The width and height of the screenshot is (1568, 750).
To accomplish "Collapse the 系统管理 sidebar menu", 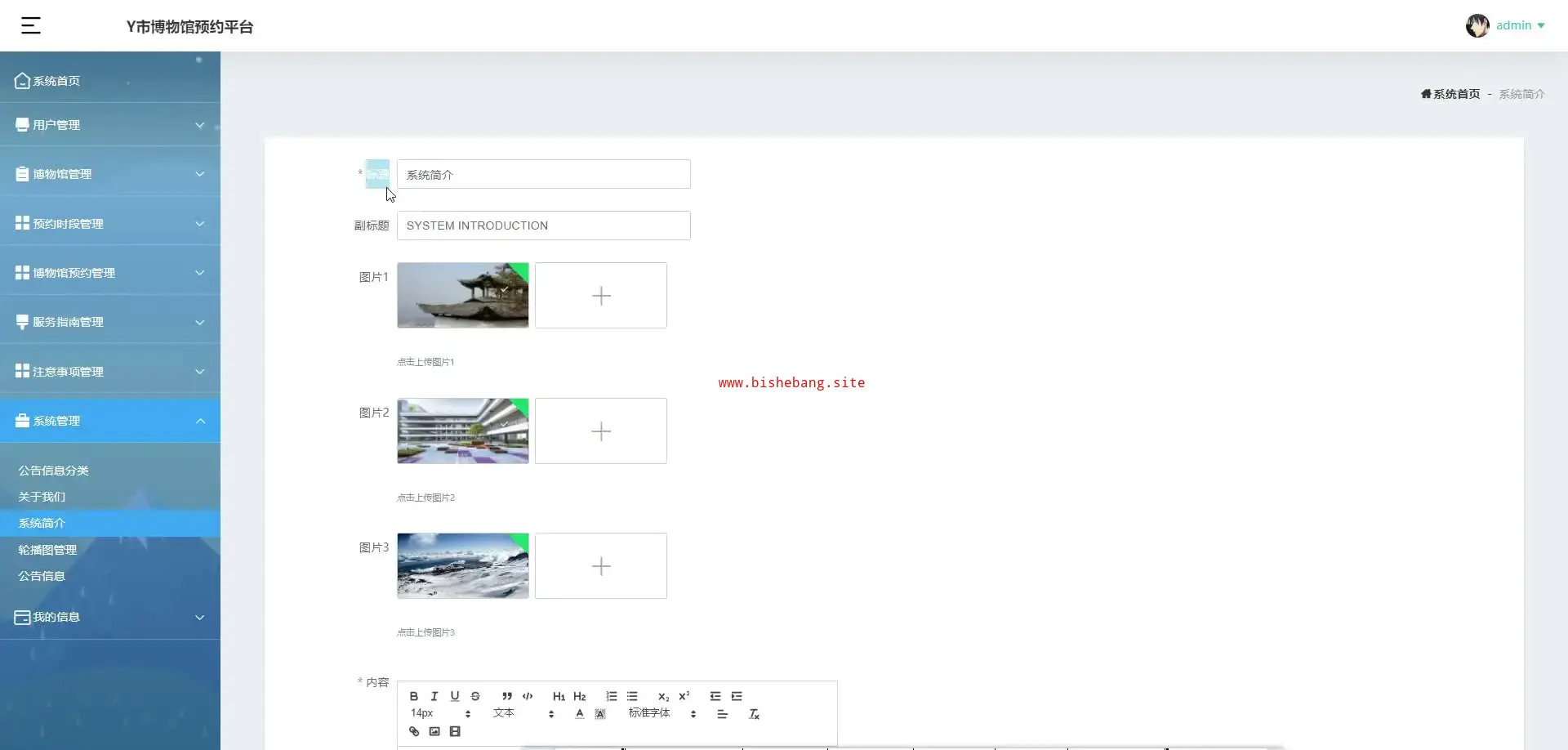I will pos(110,421).
